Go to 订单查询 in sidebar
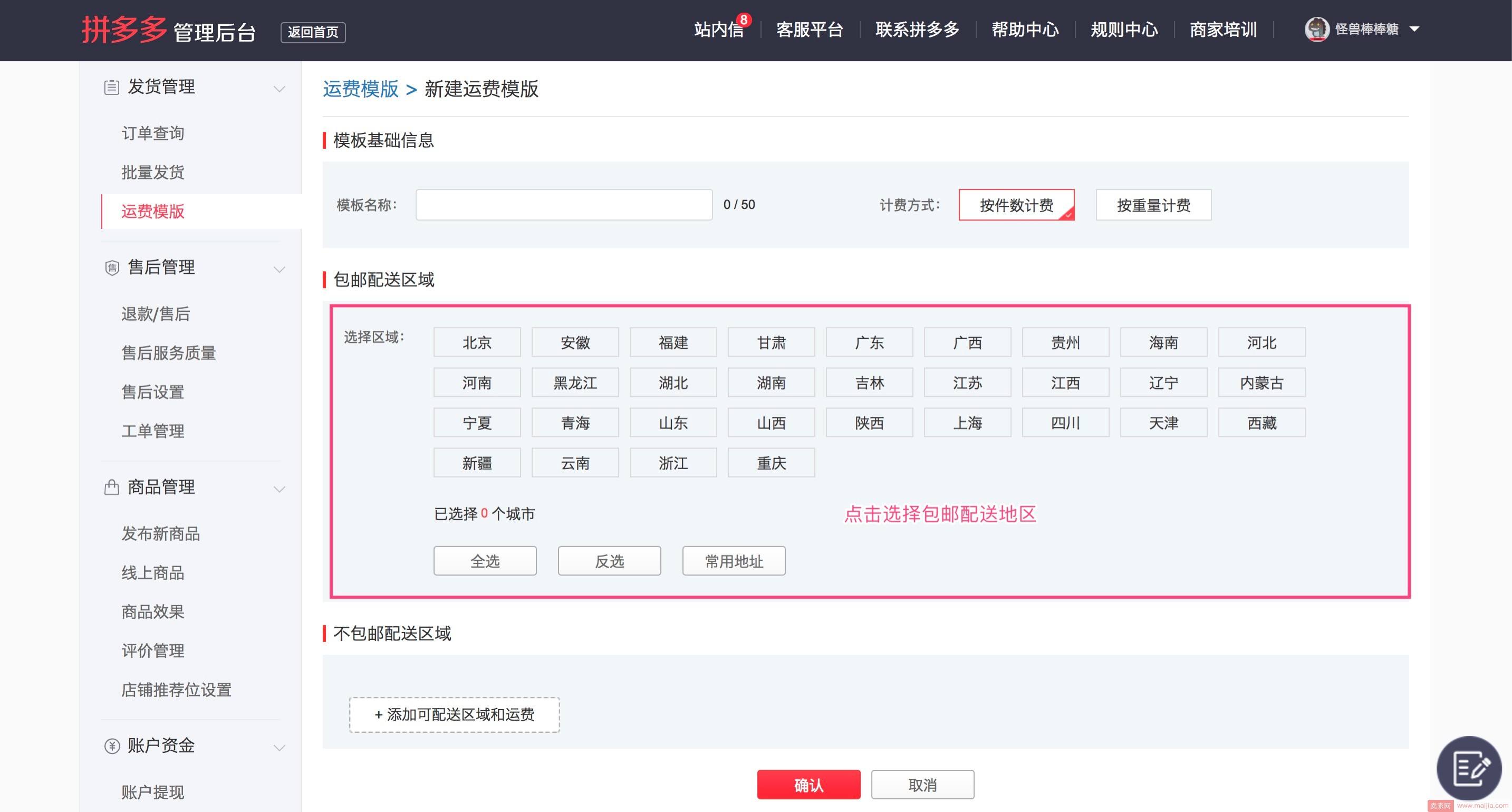The height and width of the screenshot is (812, 1512). pyautogui.click(x=152, y=133)
